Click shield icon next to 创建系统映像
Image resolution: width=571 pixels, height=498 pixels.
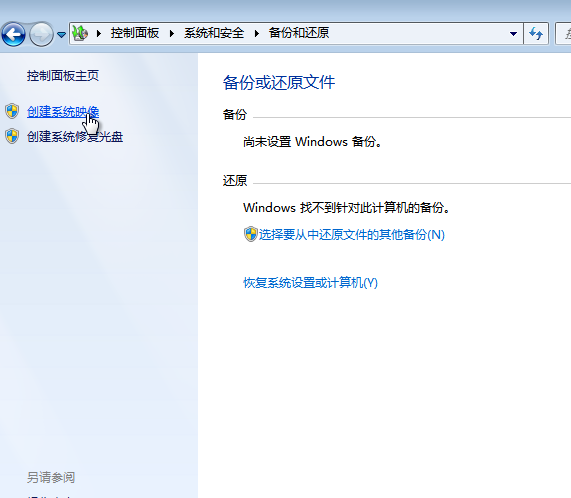click(x=12, y=111)
